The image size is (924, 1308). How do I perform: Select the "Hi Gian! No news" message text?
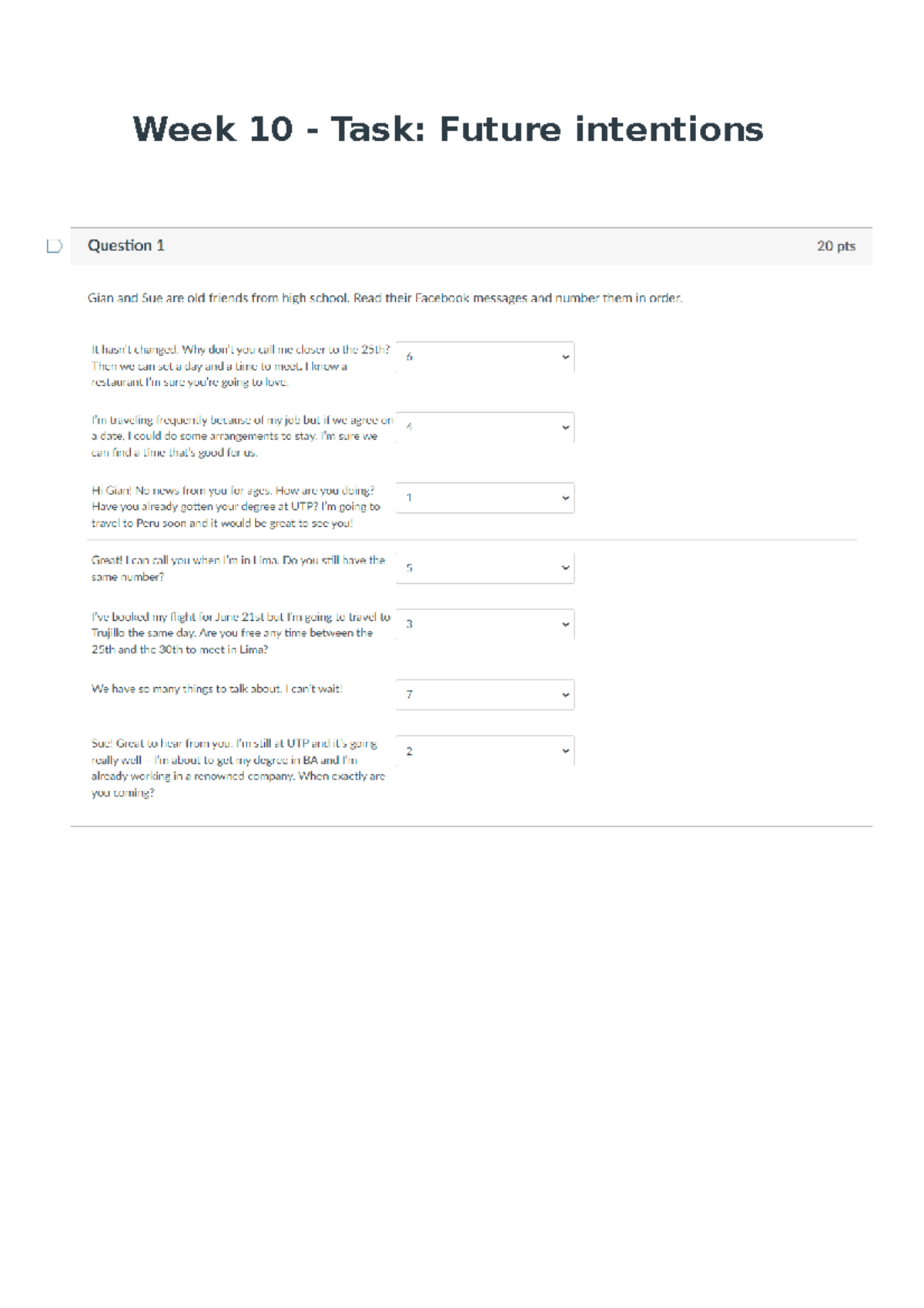point(236,507)
